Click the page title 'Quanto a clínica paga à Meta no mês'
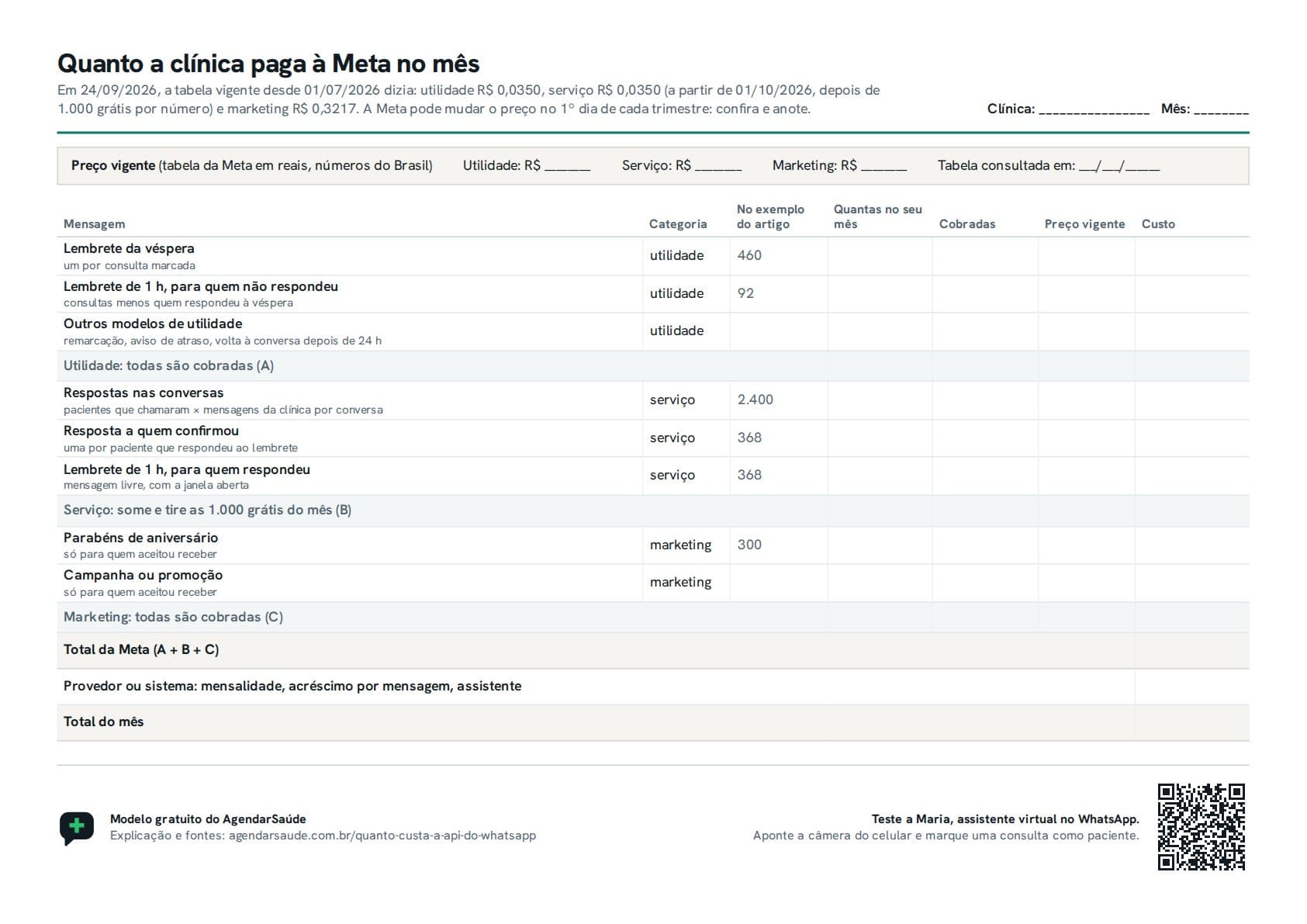Image resolution: width=1307 pixels, height=924 pixels. pos(268,63)
